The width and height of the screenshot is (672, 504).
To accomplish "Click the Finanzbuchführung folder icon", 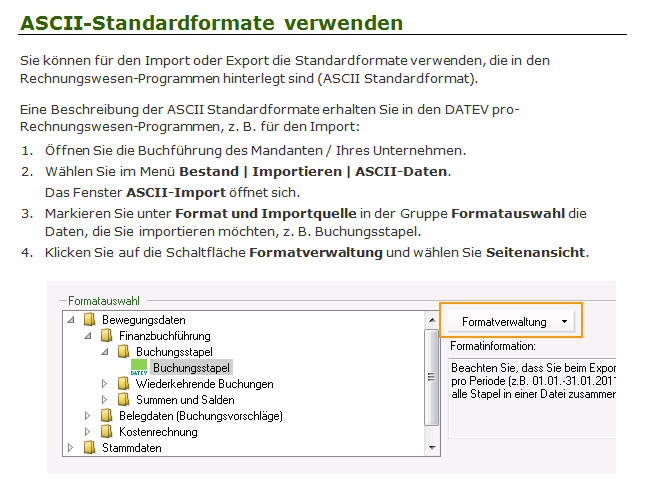I will (x=107, y=336).
